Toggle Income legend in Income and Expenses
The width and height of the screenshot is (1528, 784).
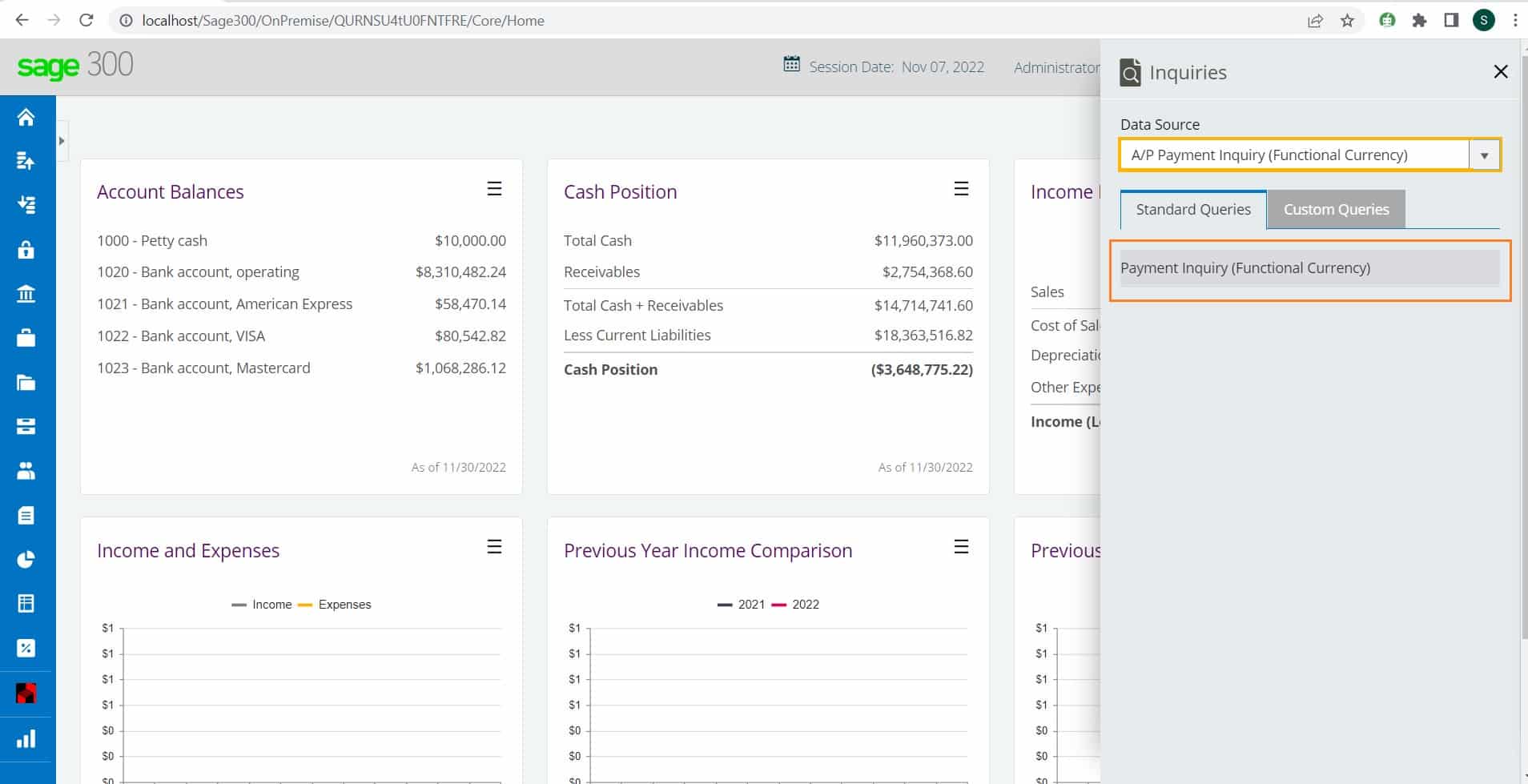pos(262,605)
